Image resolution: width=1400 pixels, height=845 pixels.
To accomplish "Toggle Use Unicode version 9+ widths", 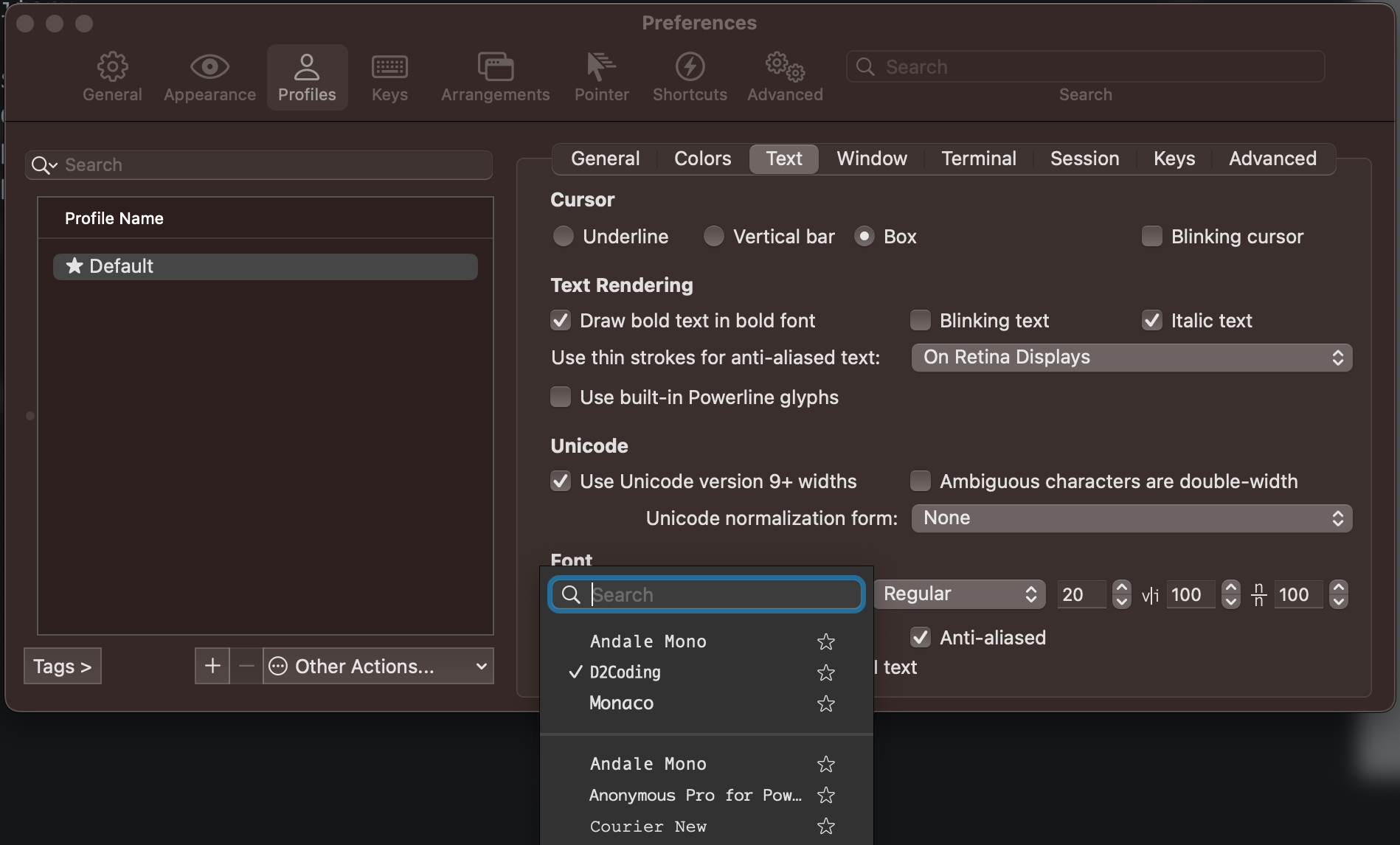I will click(x=561, y=481).
